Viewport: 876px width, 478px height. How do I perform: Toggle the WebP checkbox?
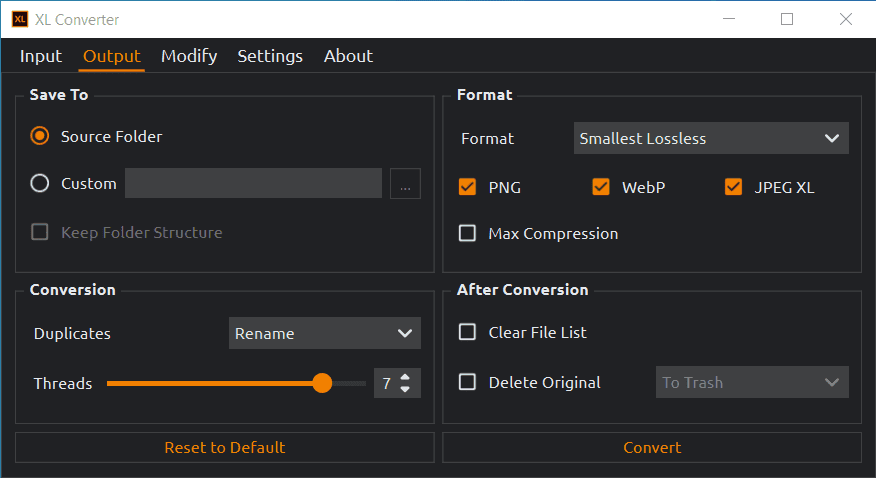coord(601,187)
